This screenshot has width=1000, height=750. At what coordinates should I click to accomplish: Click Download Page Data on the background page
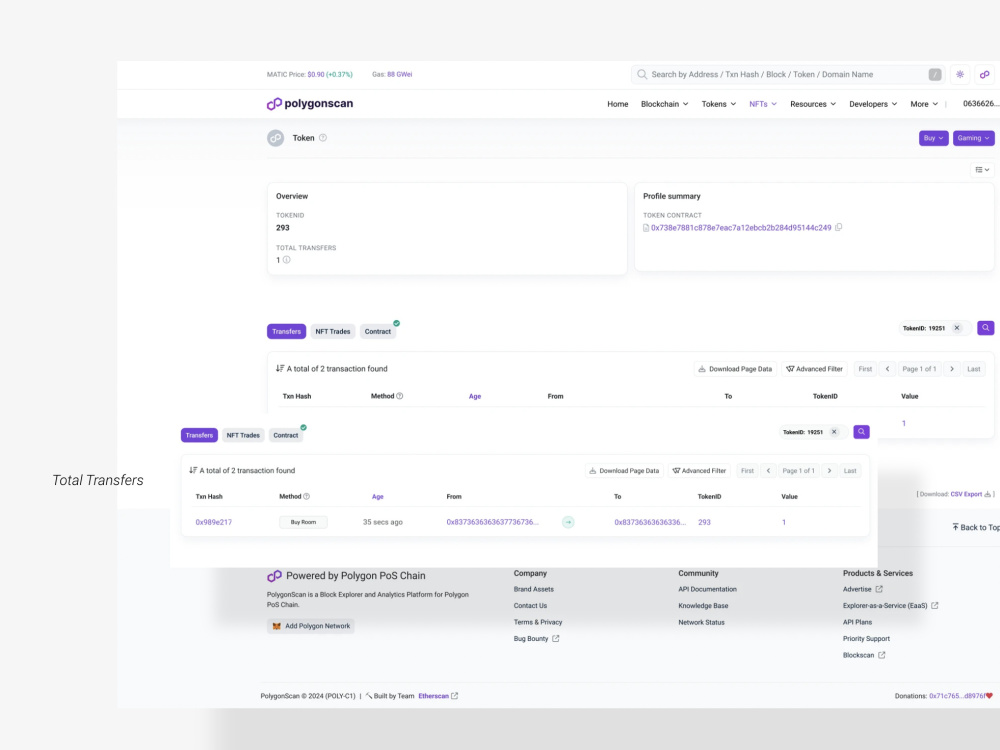coord(735,369)
